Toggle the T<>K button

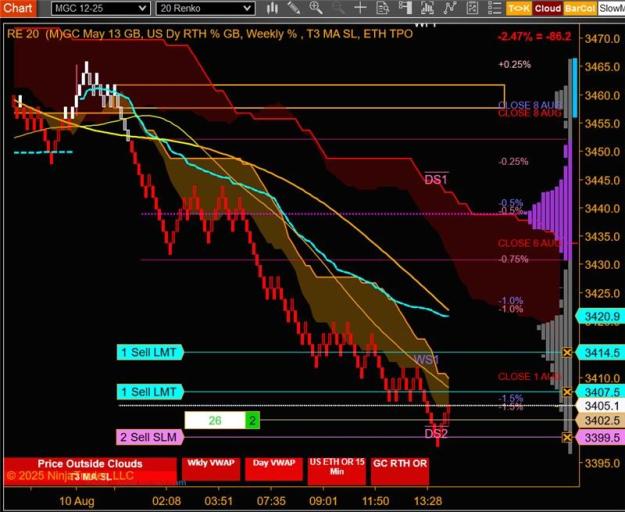(519, 8)
